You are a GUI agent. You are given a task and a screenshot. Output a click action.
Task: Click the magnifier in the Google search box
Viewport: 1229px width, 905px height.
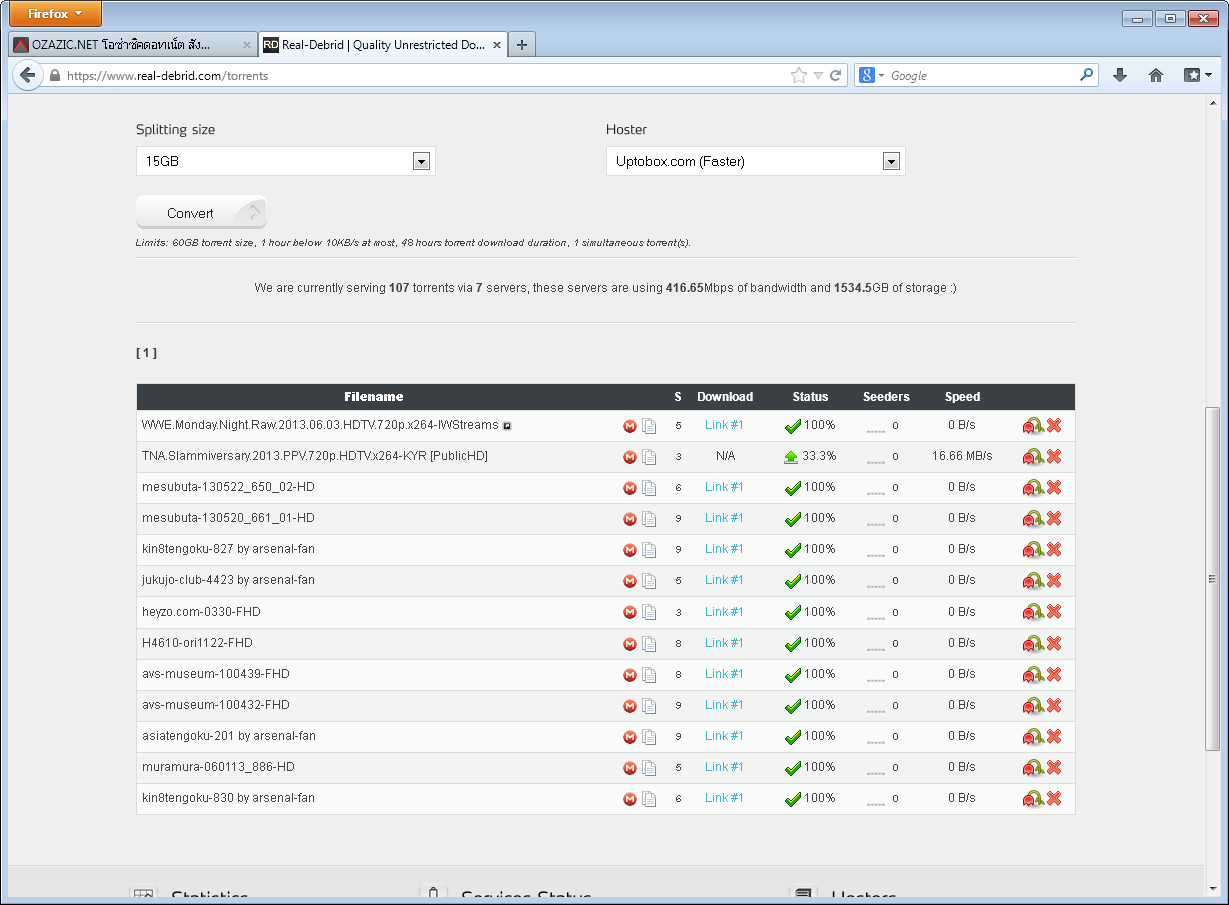click(1087, 75)
